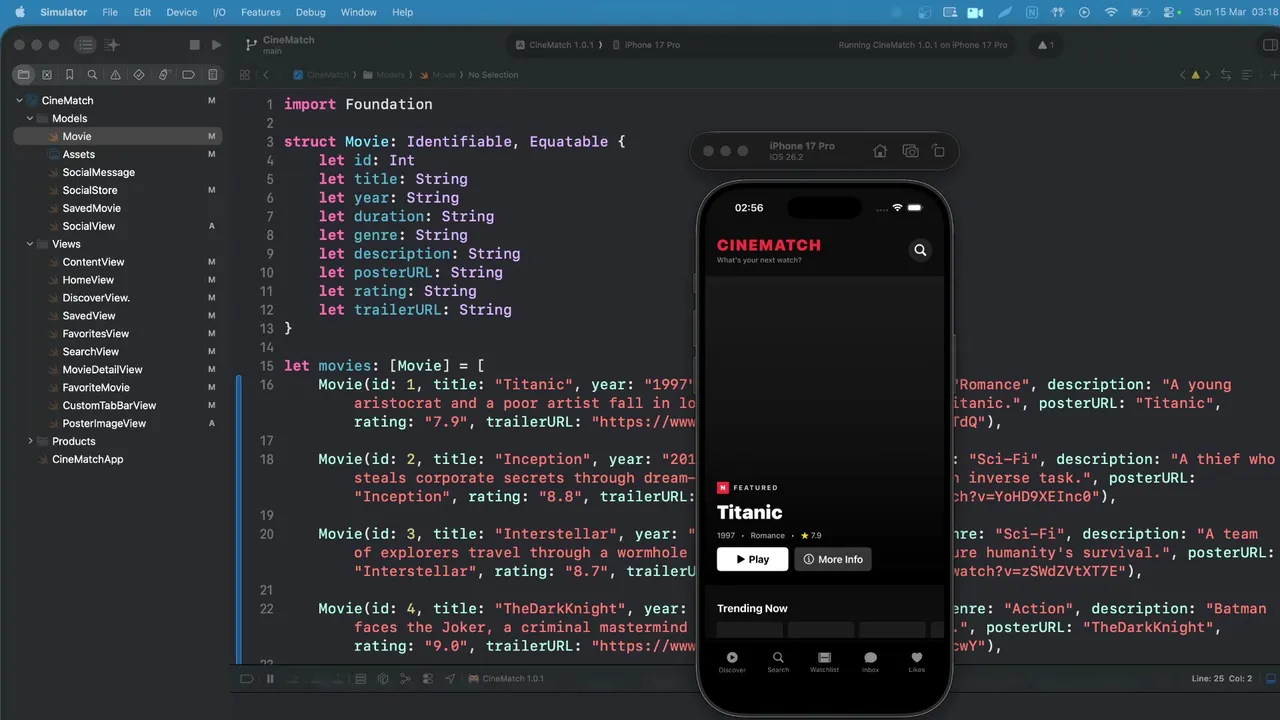The image size is (1280, 720).
Task: Open the Source Control navigator
Action: (47, 75)
